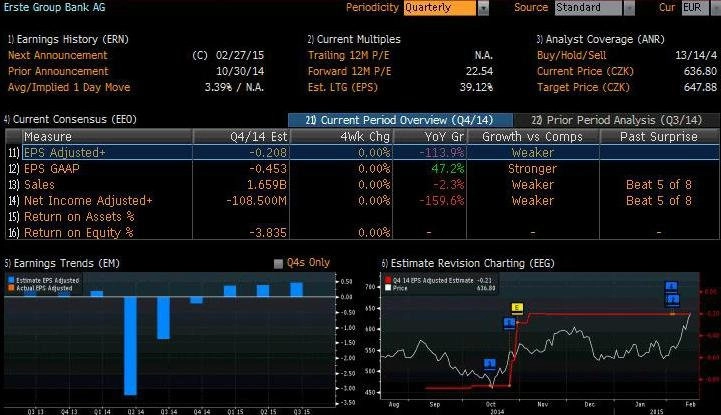Click the Measure column header
The image size is (721, 415).
107,137
